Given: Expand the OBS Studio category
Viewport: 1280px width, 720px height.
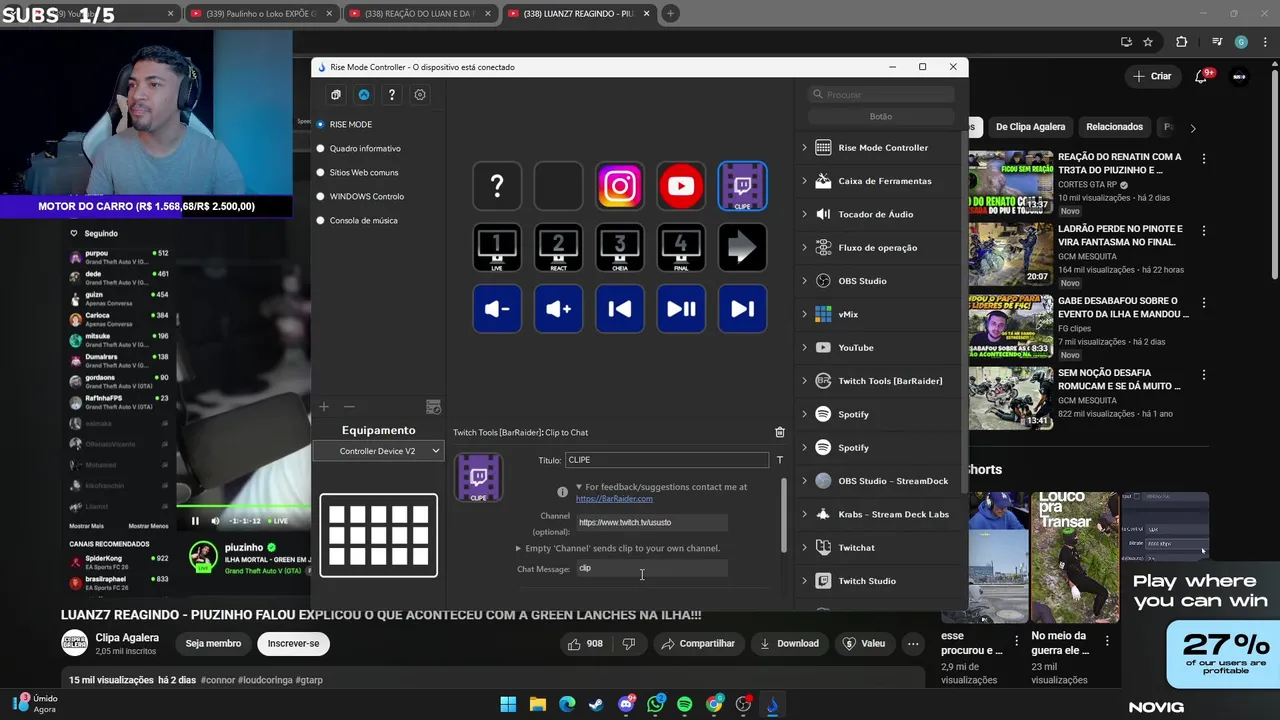Looking at the screenshot, I should [804, 281].
